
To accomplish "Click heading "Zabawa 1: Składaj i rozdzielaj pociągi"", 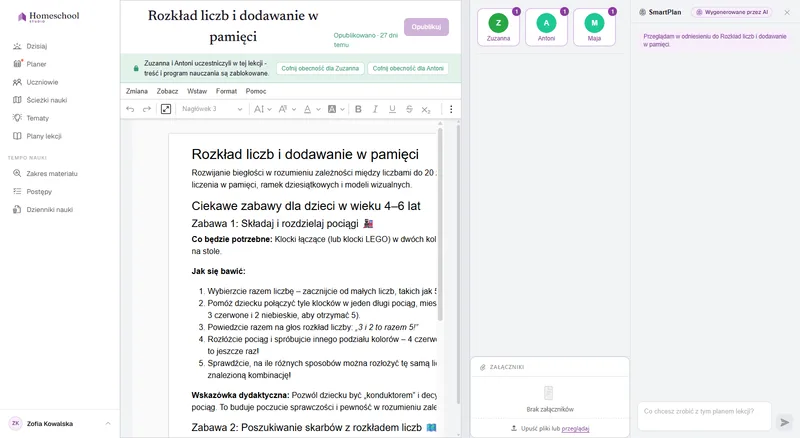I will coord(283,224).
